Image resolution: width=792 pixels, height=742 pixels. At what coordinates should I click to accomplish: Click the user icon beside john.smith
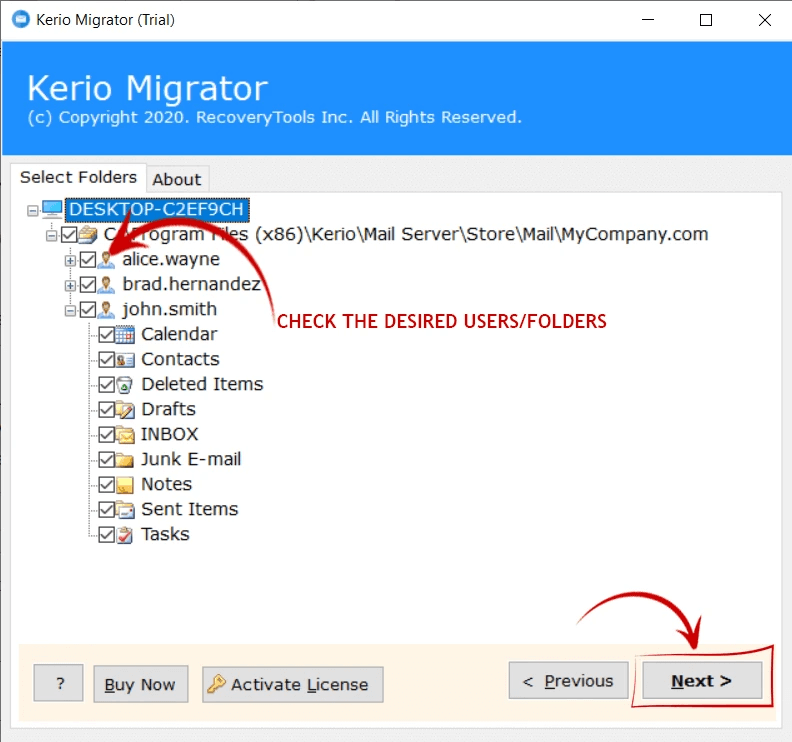click(106, 310)
